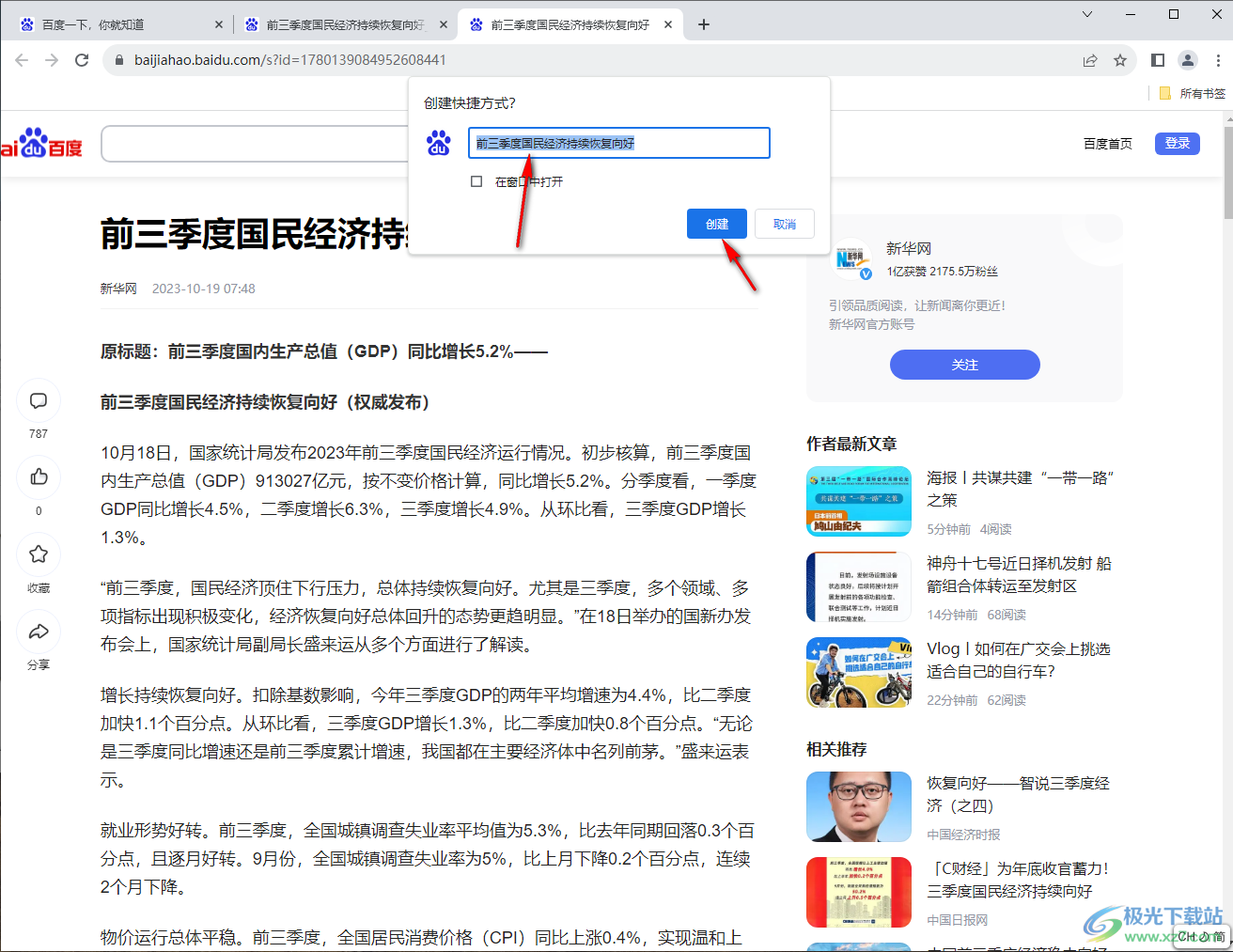The width and height of the screenshot is (1233, 952).
Task: Click the 作者最新文章 heading
Action: click(851, 444)
